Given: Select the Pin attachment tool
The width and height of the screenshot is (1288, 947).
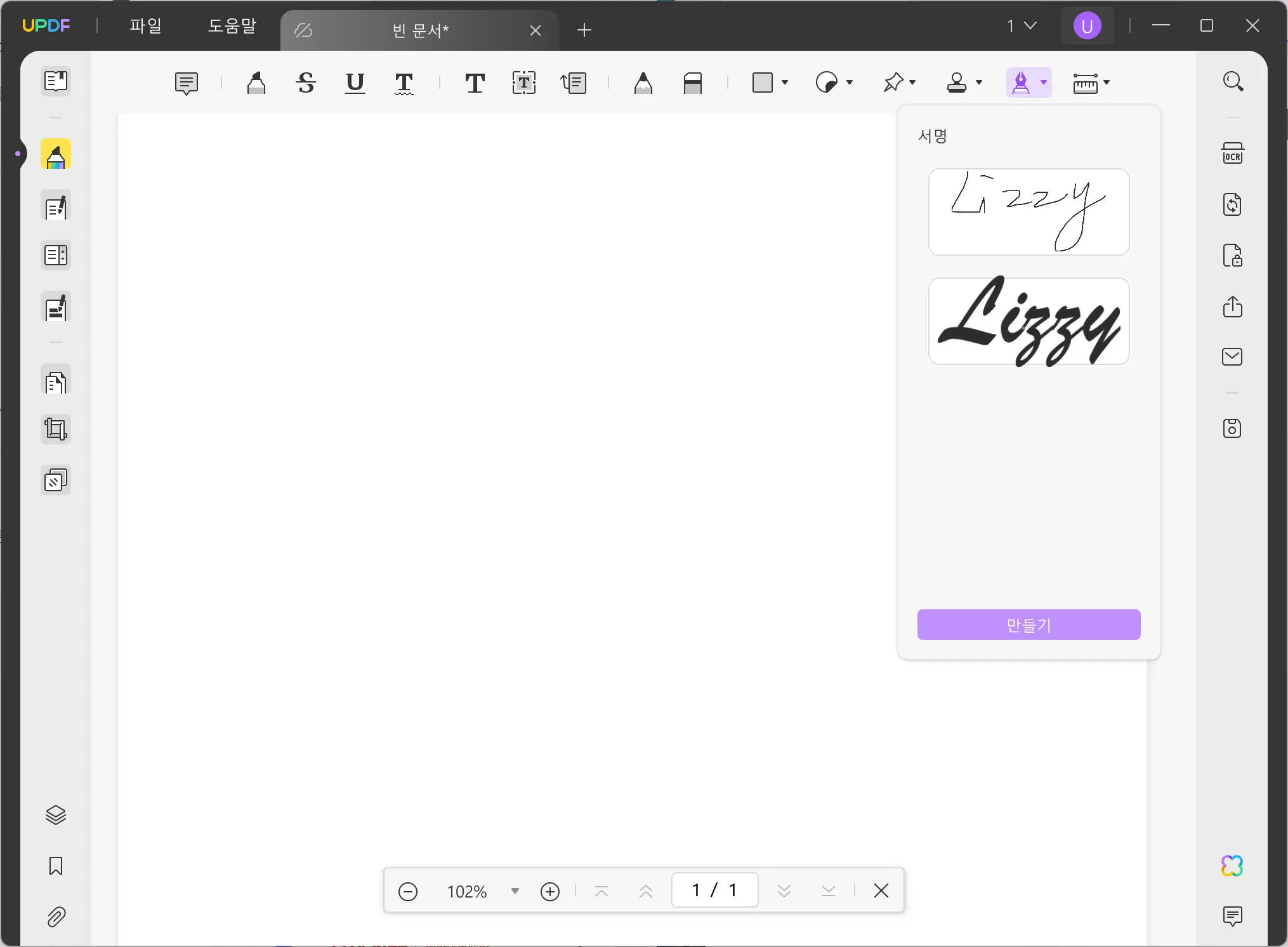Looking at the screenshot, I should (893, 83).
